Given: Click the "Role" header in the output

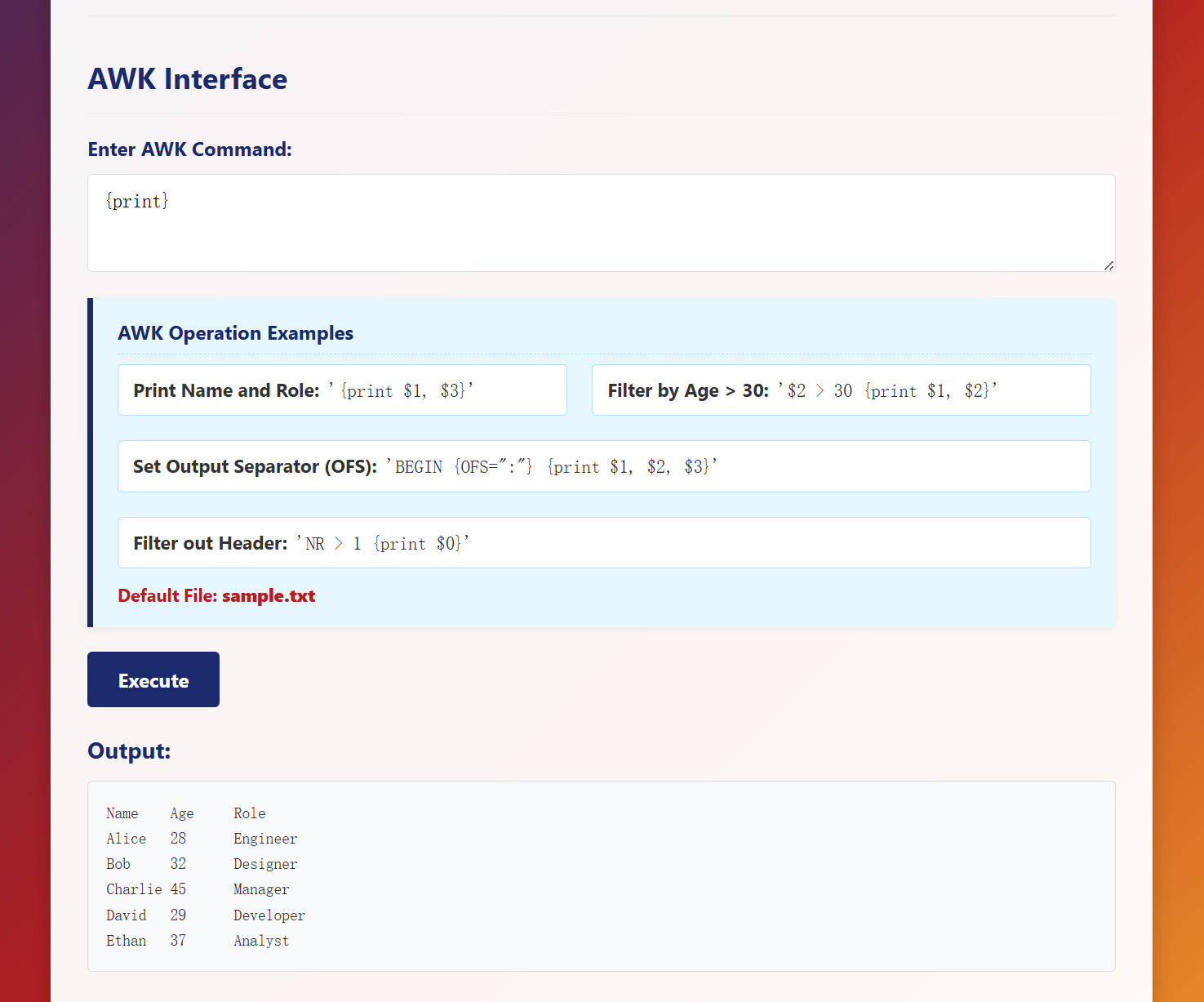Looking at the screenshot, I should tap(250, 813).
